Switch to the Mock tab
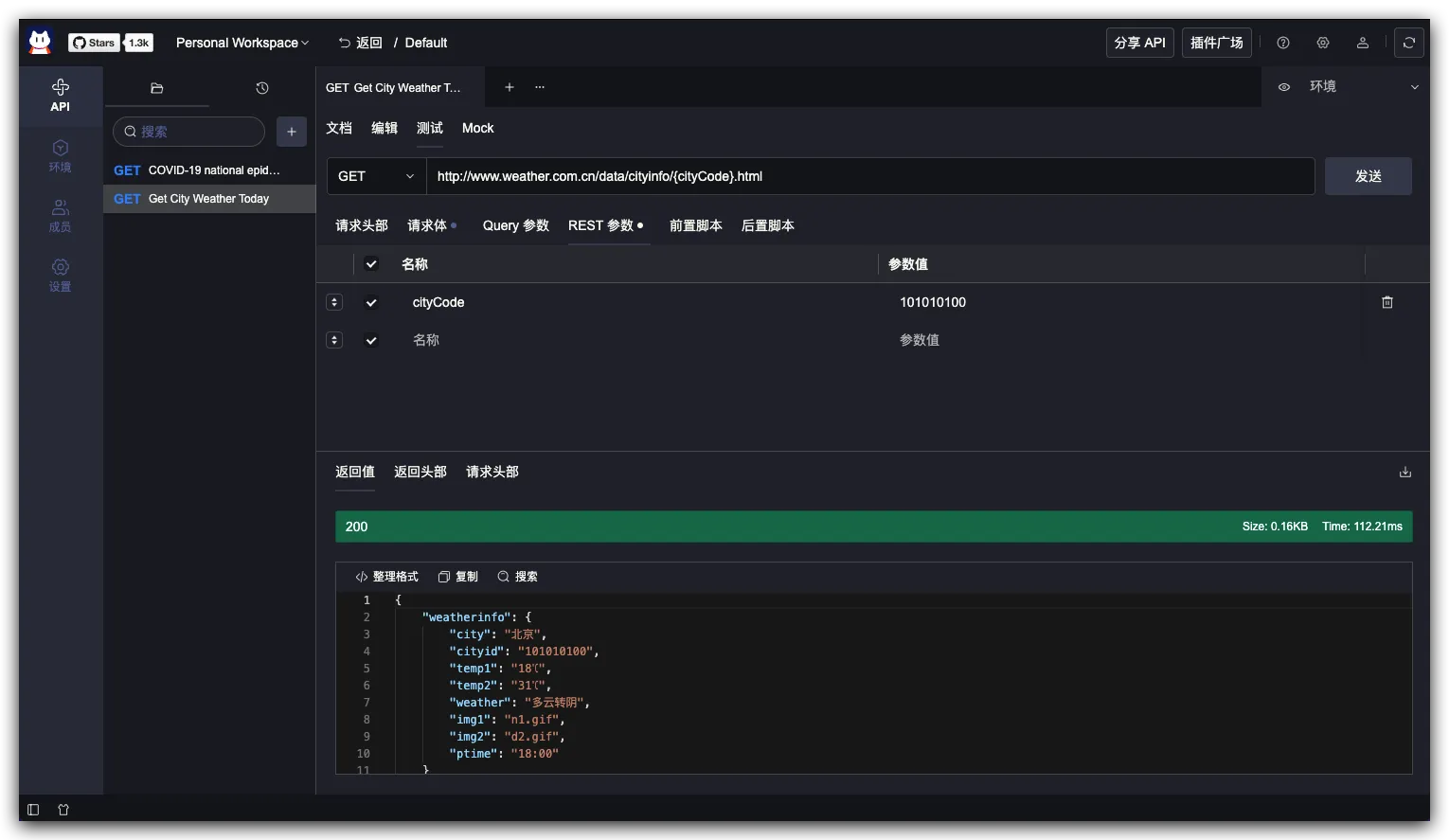1449x840 pixels. 477,128
